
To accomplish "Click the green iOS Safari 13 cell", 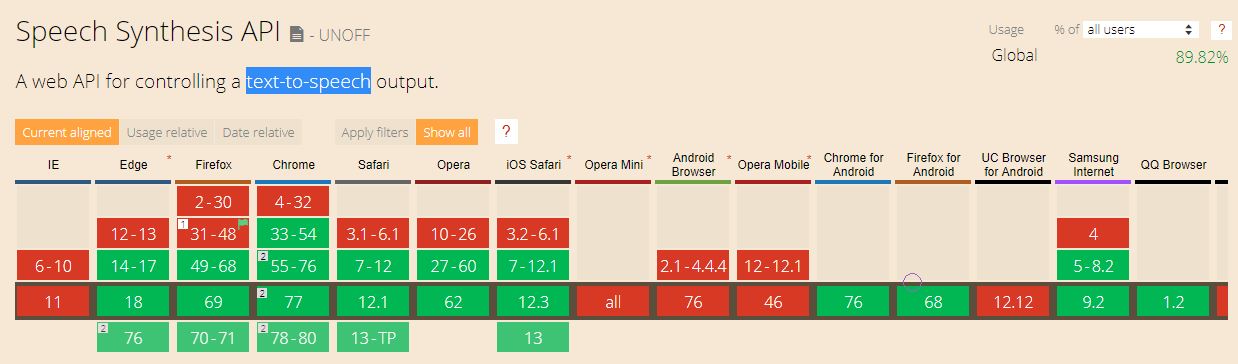I will pos(534,337).
